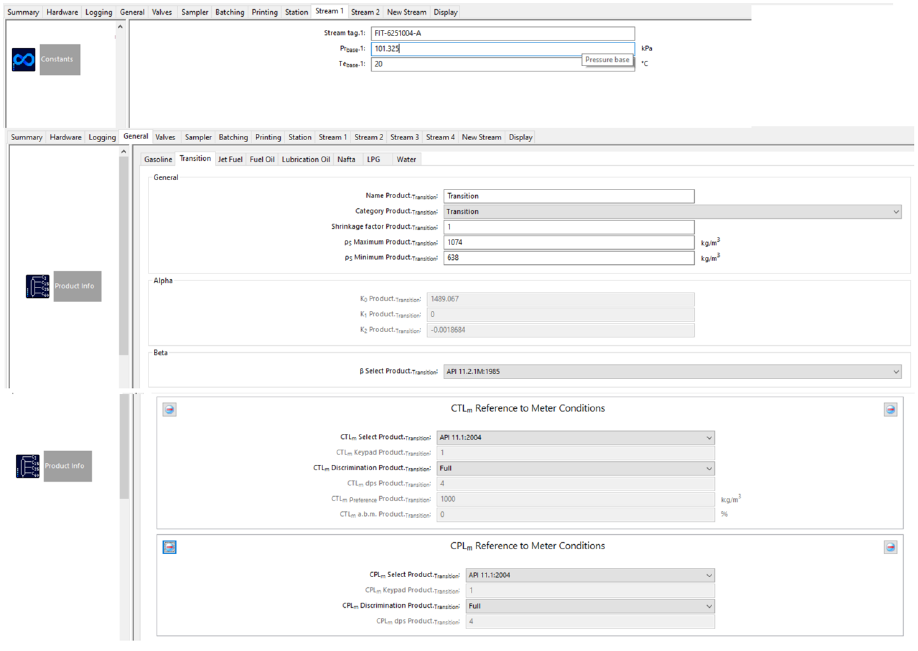The image size is (918, 651).
Task: Click middle left panel scrollbar thumb
Action: [124, 256]
